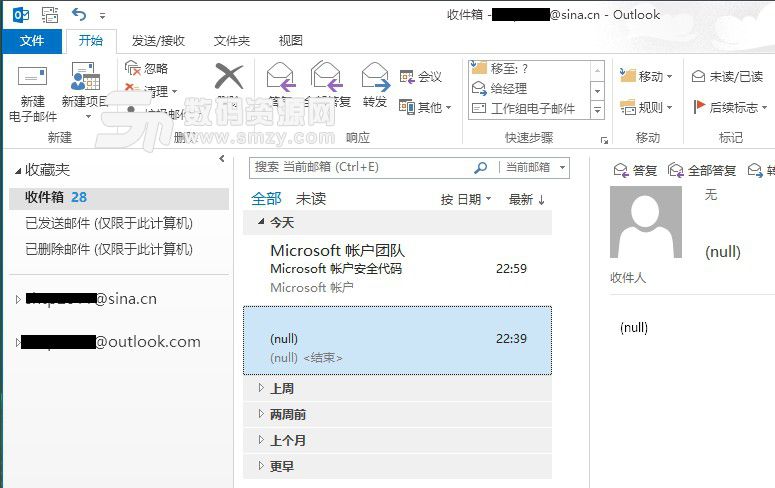Select 'To Manager' quick step
The width and height of the screenshot is (775, 488).
pyautogui.click(x=529, y=88)
